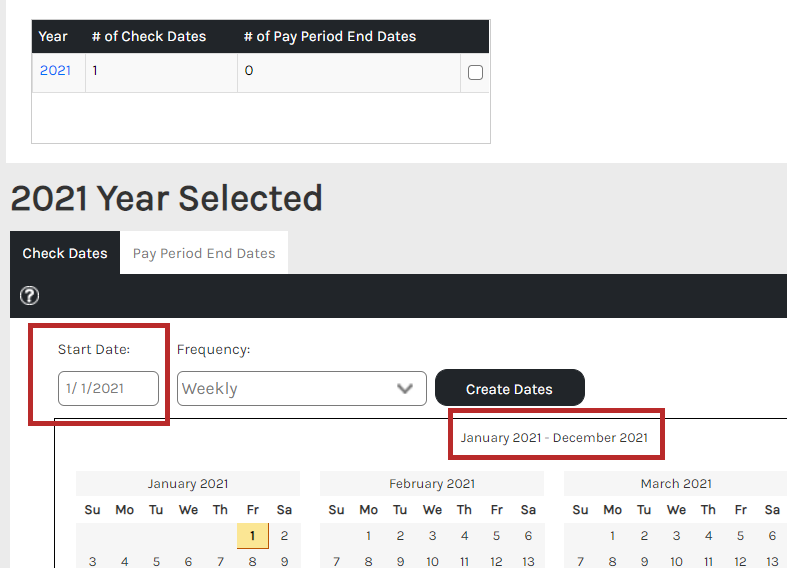The image size is (787, 568).
Task: Select February 1 in the calendar
Action: pos(368,536)
